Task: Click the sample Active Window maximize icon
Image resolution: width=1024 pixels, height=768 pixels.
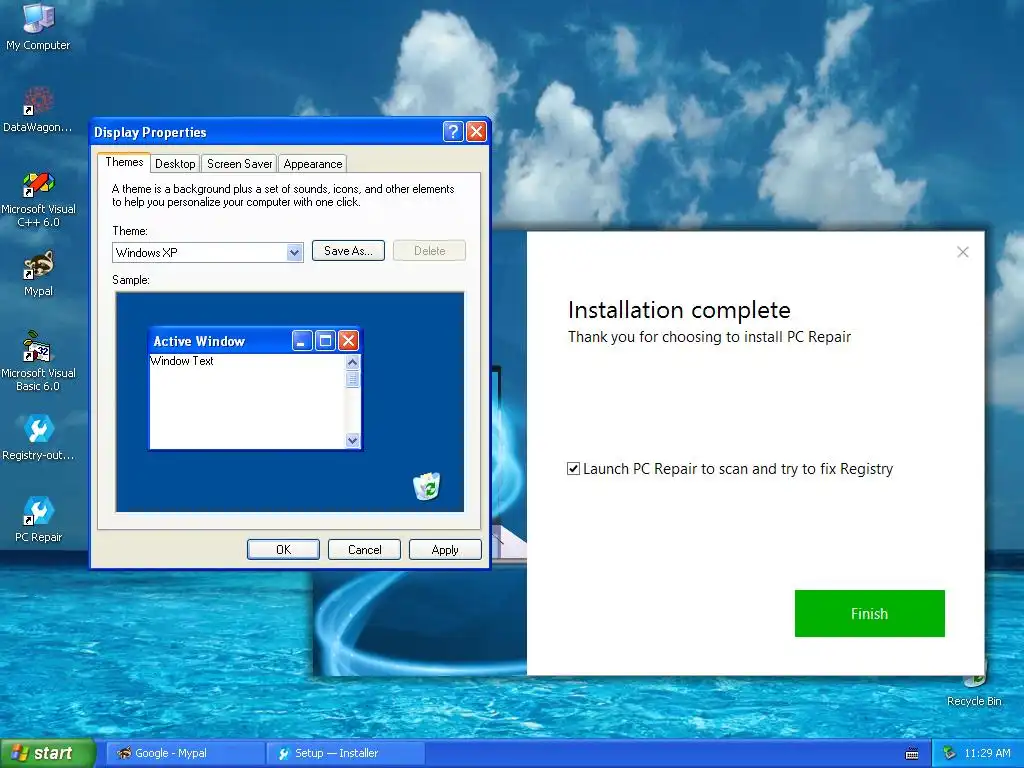Action: [325, 340]
